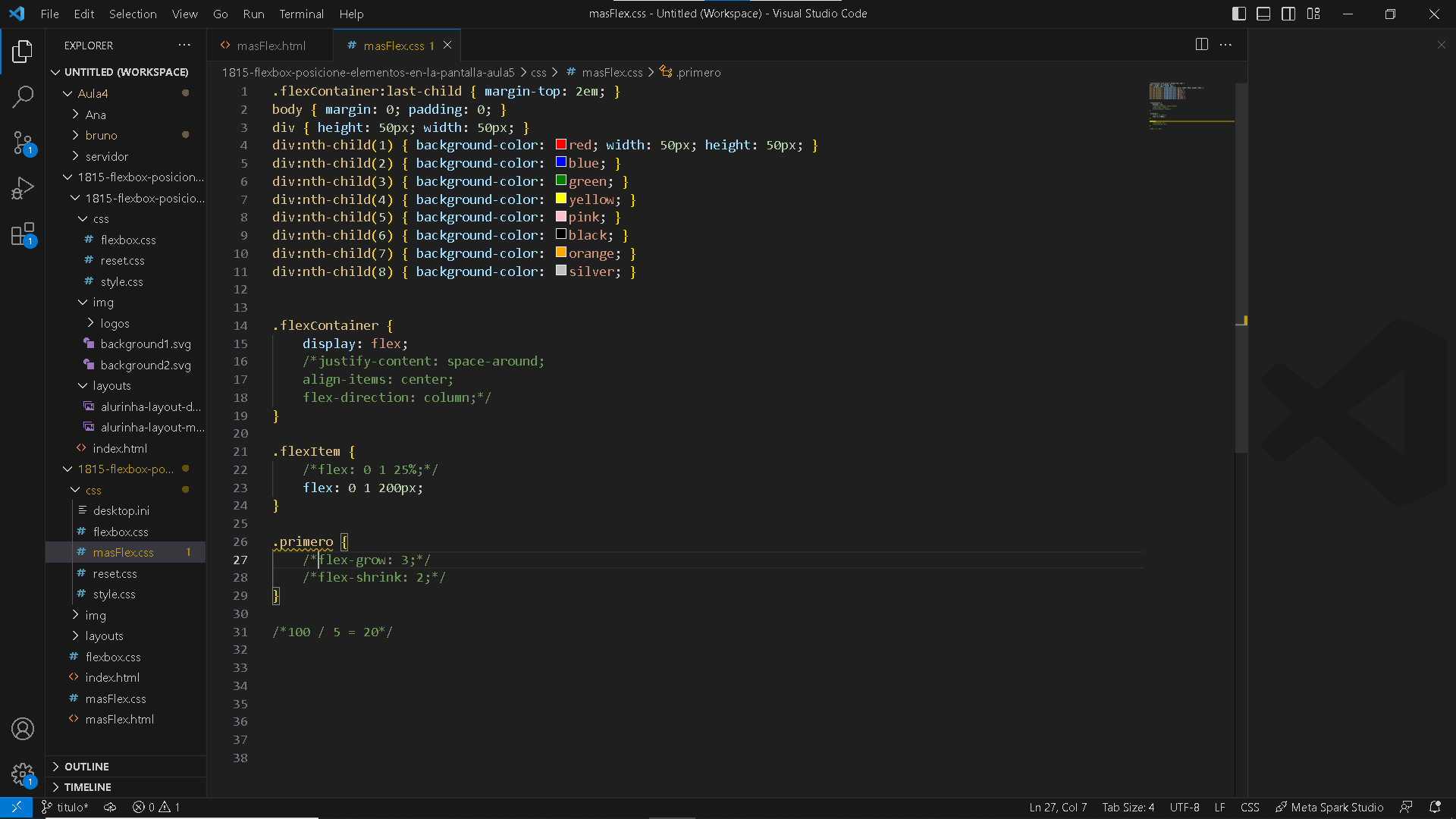Select highlighted masFlex.css in explorer

125,552
